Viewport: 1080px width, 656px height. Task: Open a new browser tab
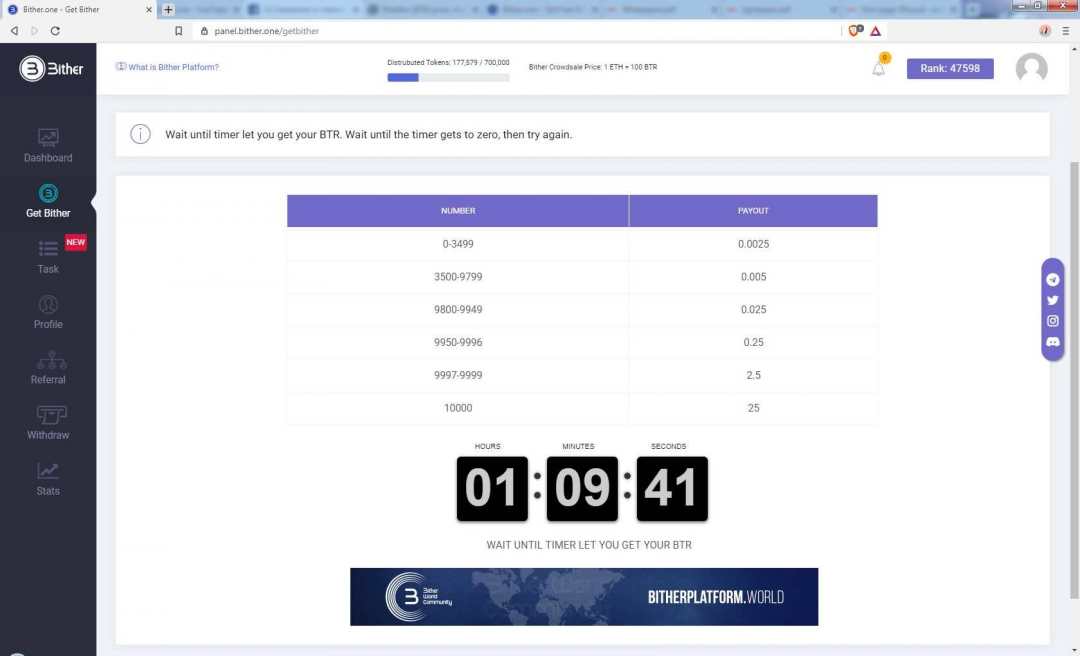point(168,9)
